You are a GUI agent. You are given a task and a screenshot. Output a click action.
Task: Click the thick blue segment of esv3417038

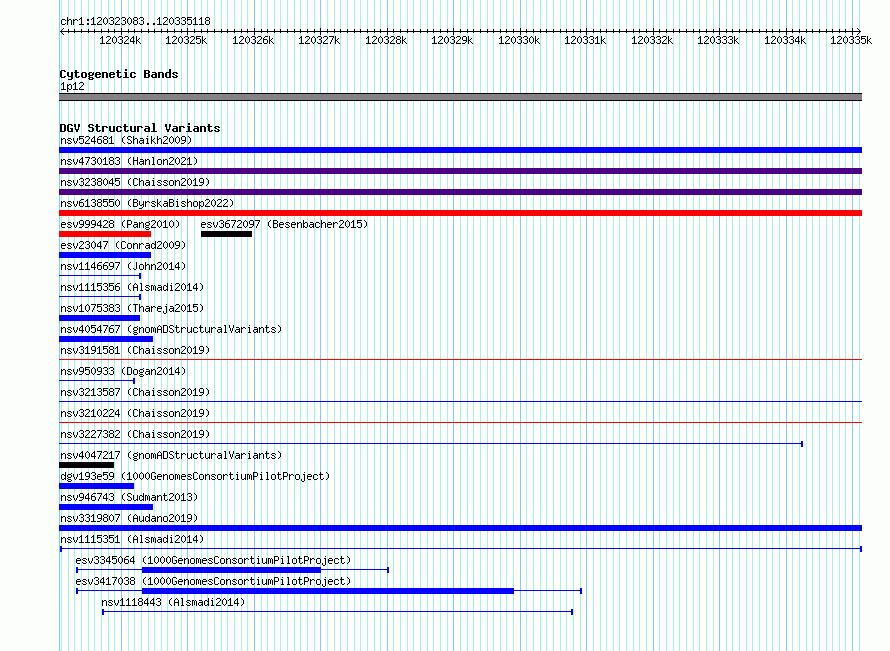[328, 591]
